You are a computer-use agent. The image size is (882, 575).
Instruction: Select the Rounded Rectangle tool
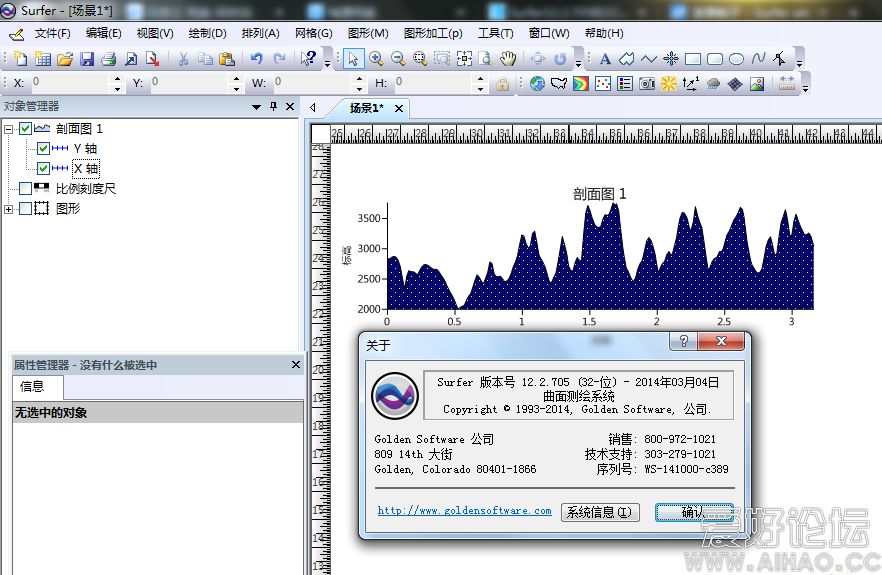(x=714, y=59)
